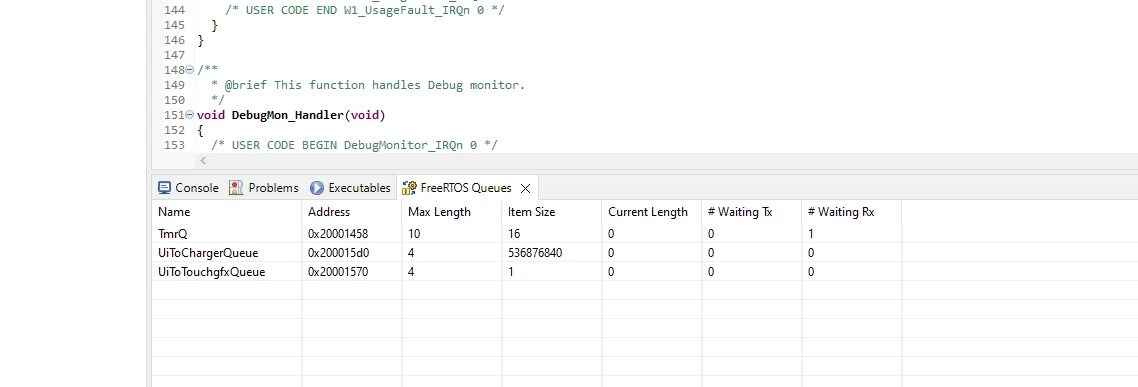Click TmrQ item size value 16
This screenshot has width=1138, height=387.
514,234
